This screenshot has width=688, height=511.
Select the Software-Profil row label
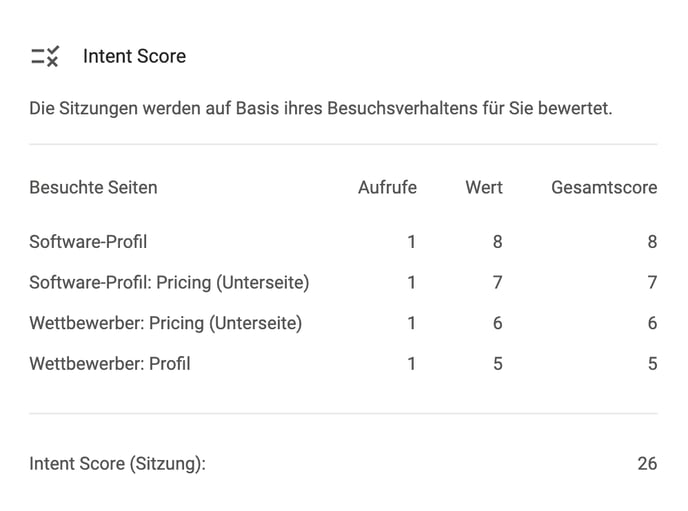(88, 242)
